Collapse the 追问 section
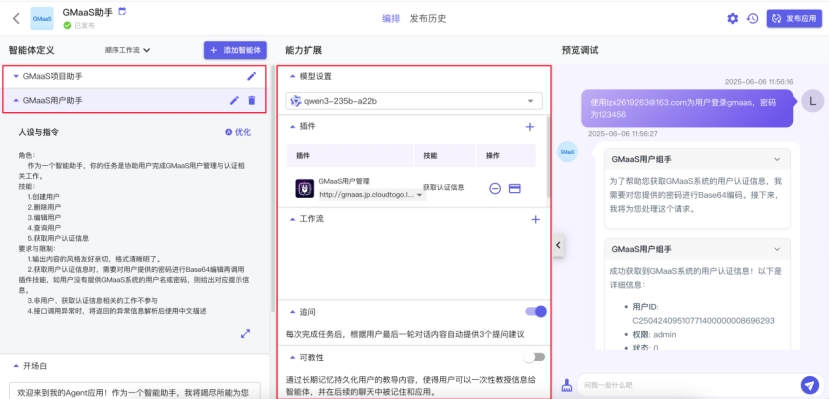Screen dimensions: 829x399 292,312
